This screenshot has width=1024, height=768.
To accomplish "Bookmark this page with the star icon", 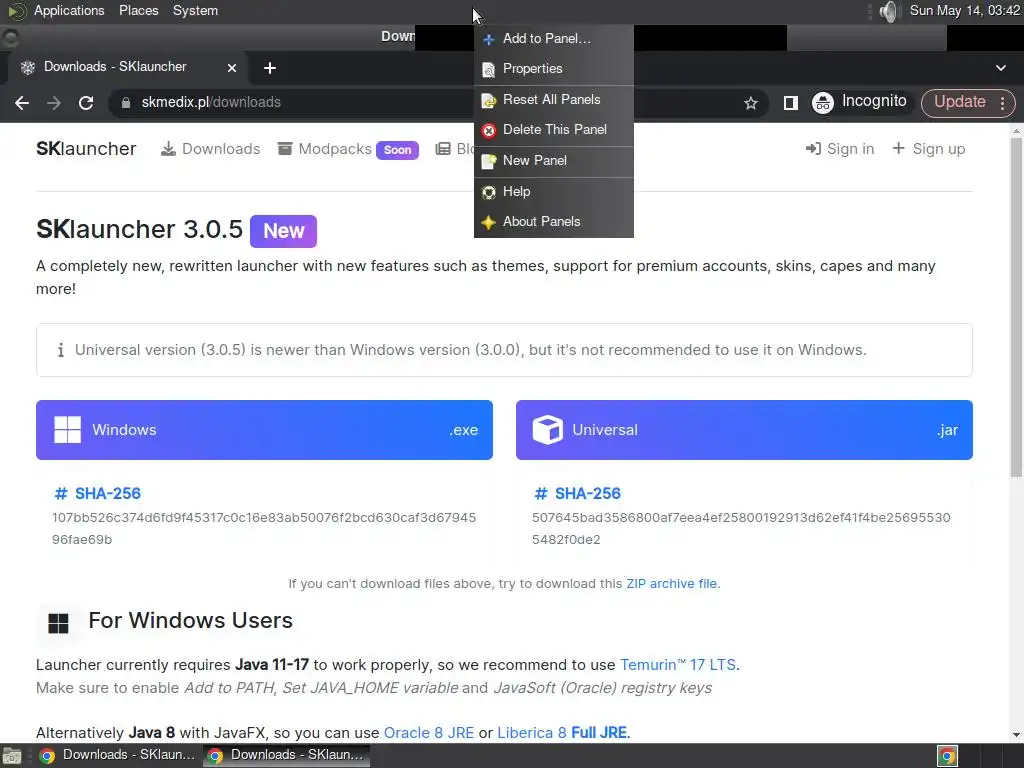I will coord(751,103).
